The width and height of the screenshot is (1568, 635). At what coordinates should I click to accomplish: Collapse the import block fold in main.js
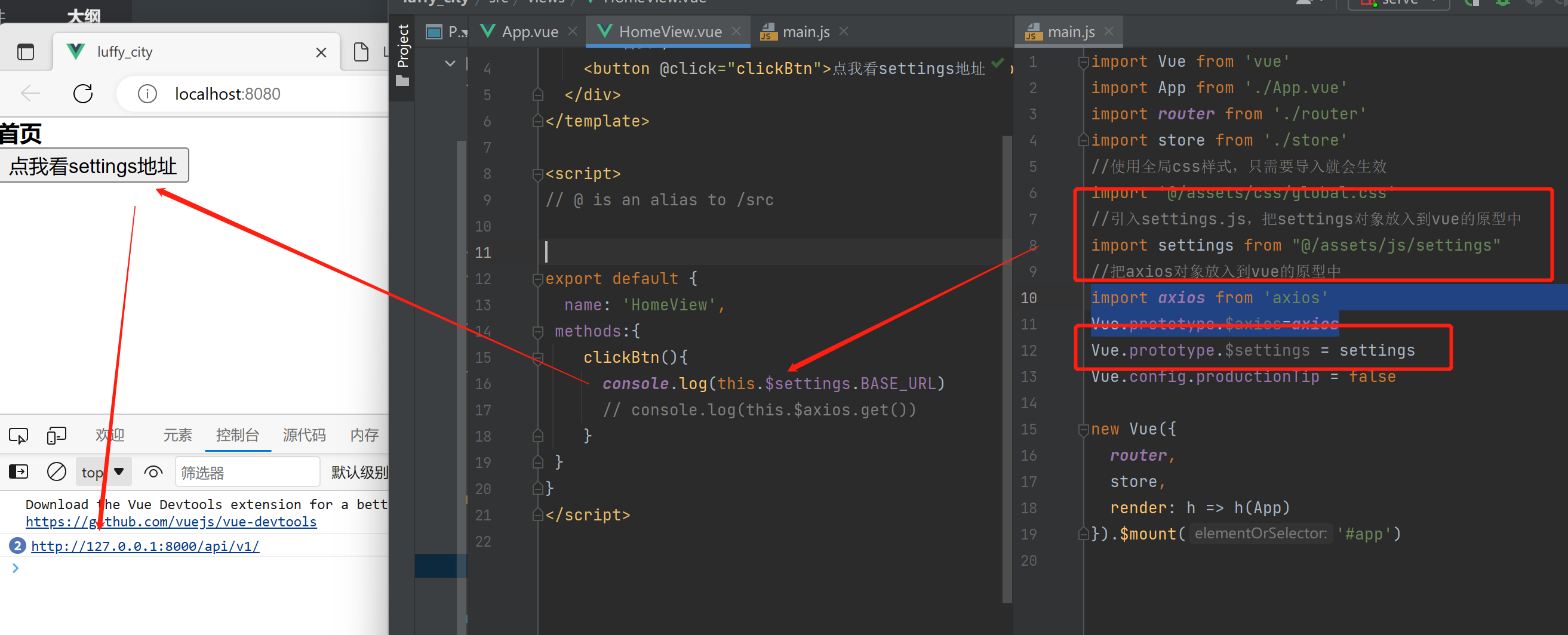tap(1083, 62)
